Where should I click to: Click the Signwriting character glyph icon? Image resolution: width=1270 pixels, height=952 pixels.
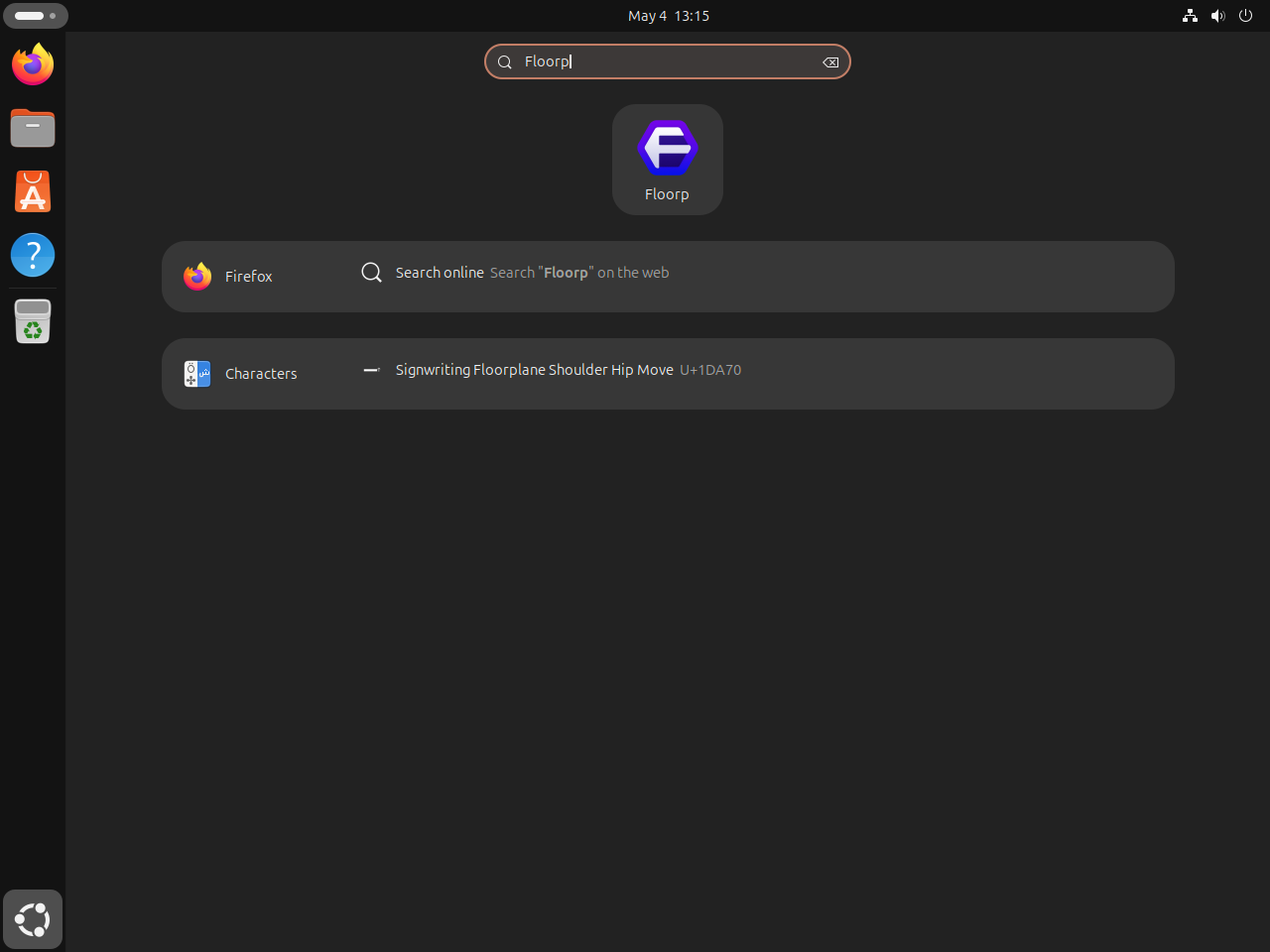(371, 370)
